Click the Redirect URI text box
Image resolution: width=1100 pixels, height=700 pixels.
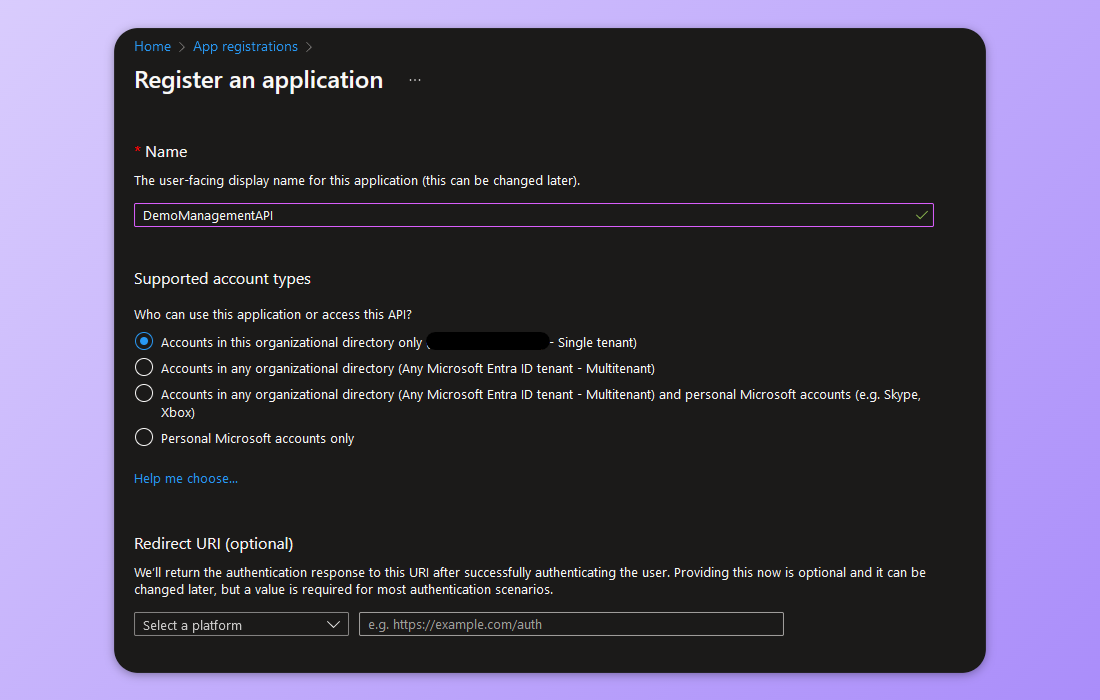tap(570, 623)
